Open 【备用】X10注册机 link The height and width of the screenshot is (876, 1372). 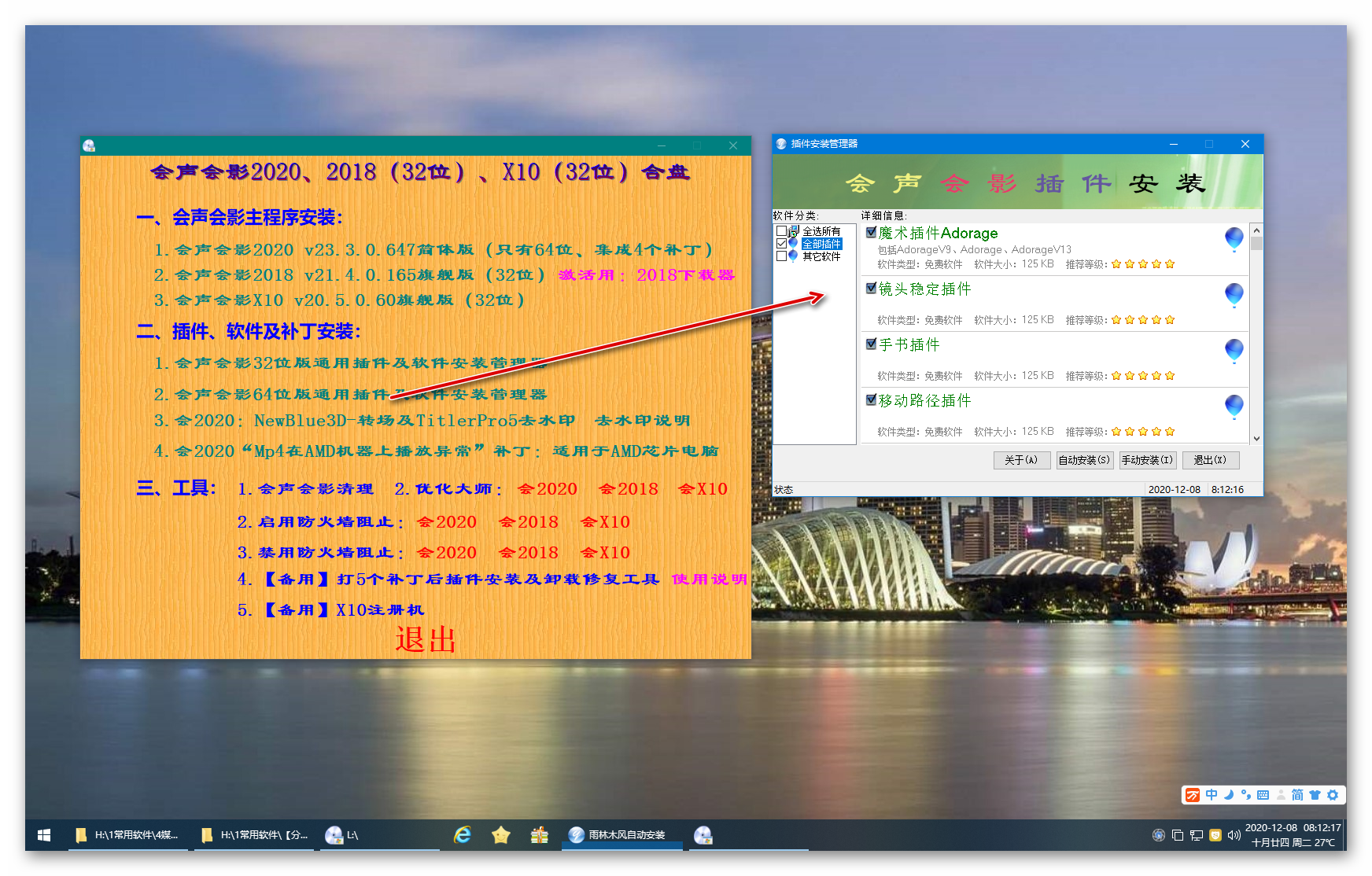click(330, 610)
